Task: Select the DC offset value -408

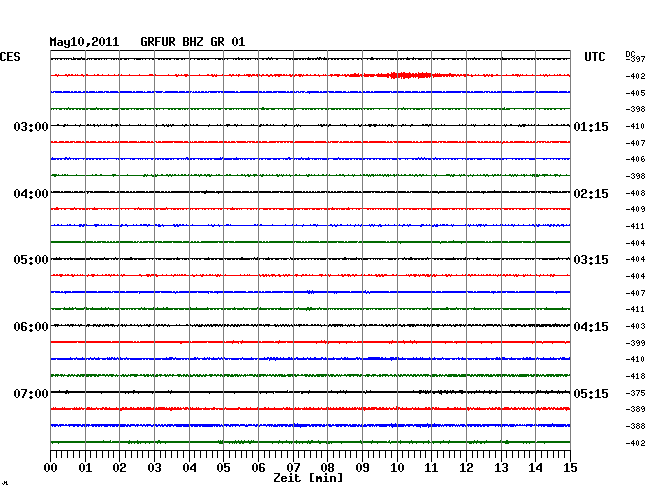Action: click(635, 193)
